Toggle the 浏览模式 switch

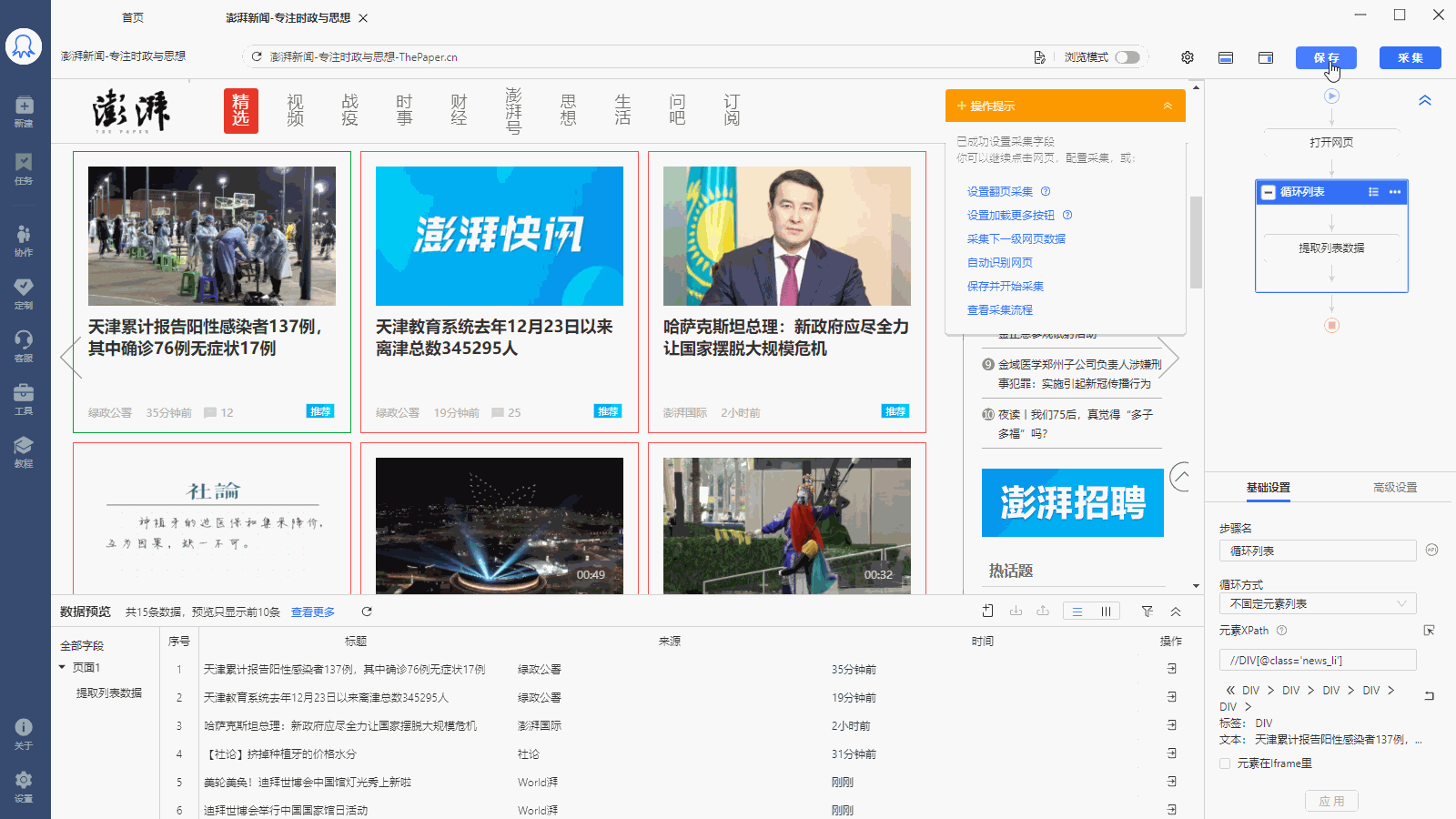coord(1127,57)
